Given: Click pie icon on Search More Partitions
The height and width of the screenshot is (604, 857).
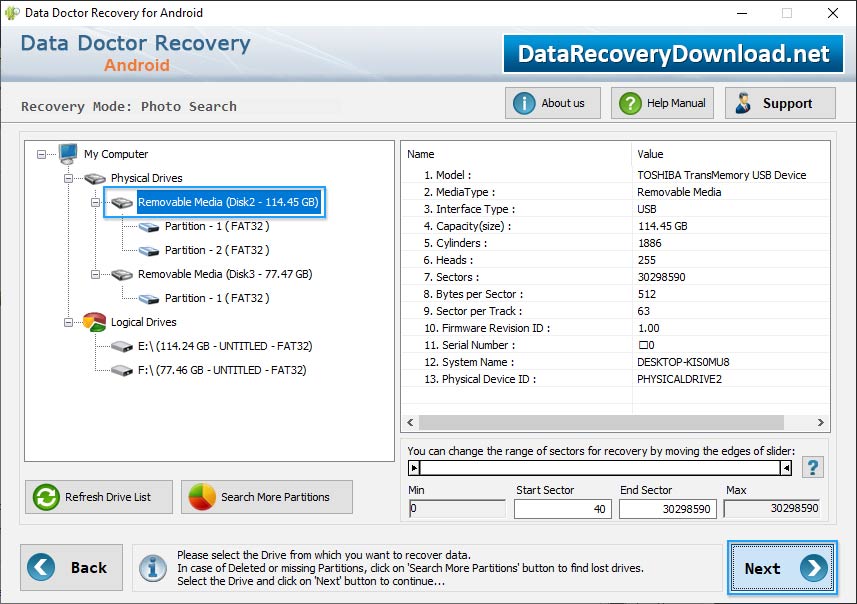Looking at the screenshot, I should (202, 497).
